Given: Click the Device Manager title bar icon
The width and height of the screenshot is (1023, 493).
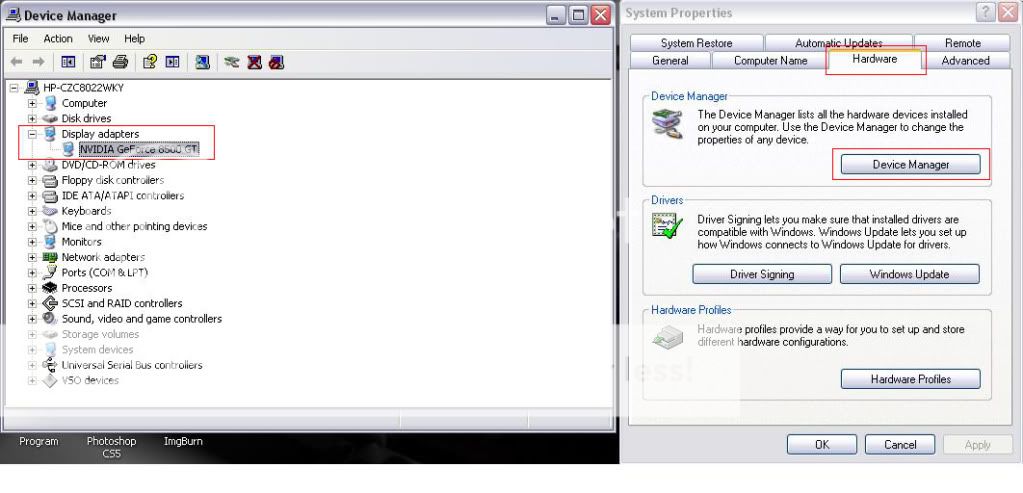Looking at the screenshot, I should (13, 14).
